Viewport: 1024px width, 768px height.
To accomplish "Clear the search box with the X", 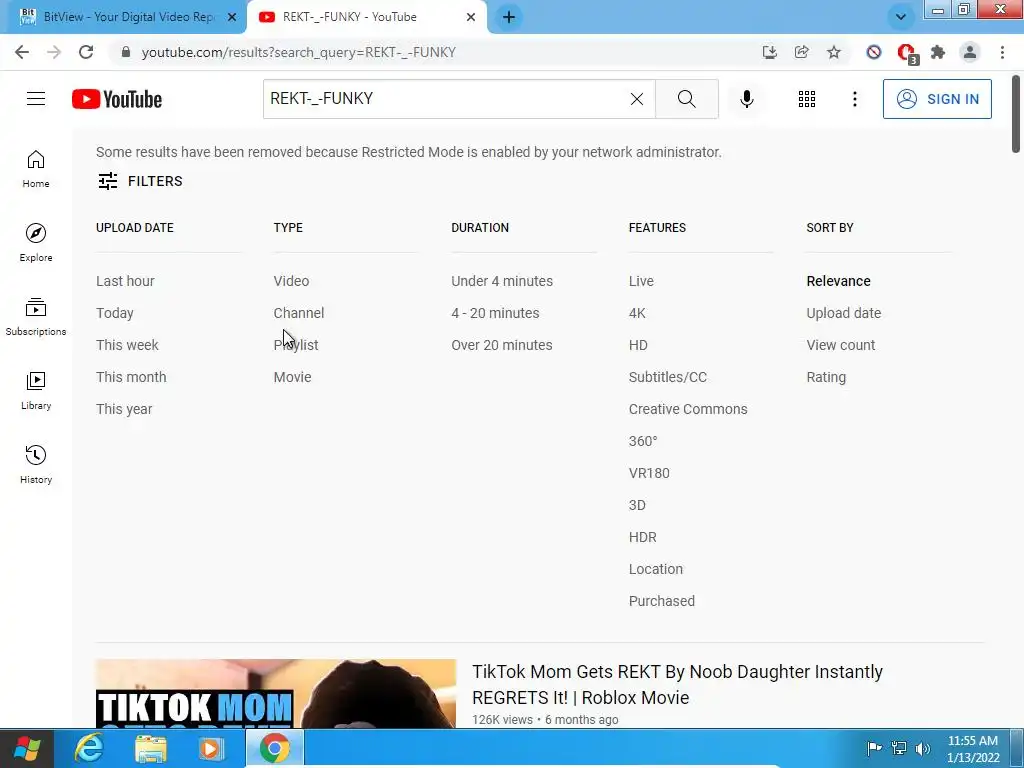I will pyautogui.click(x=637, y=99).
